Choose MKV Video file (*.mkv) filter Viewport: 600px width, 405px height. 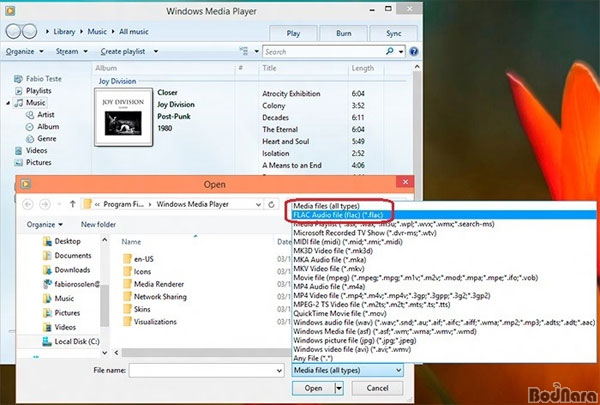[x=444, y=269]
